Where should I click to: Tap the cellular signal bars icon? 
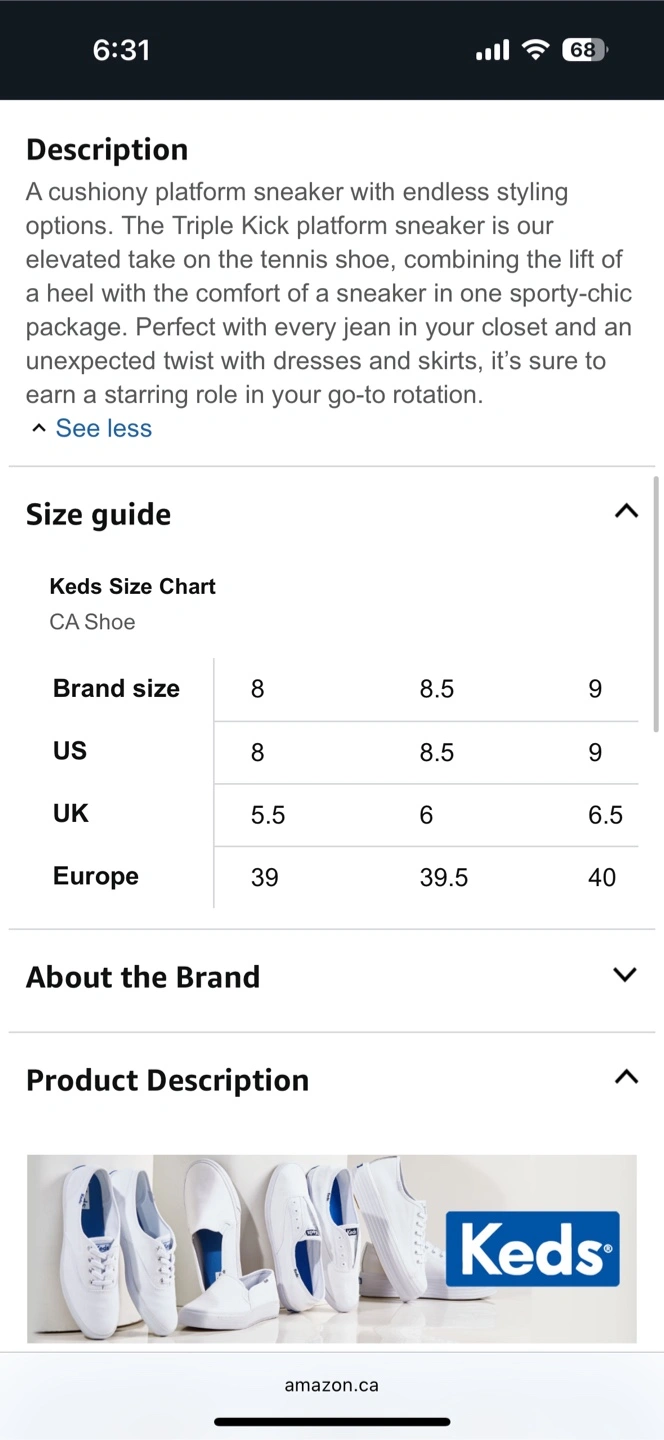(x=492, y=50)
